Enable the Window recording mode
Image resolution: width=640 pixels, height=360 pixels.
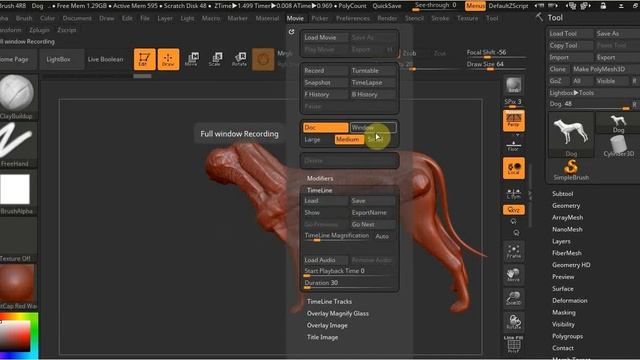[373, 128]
